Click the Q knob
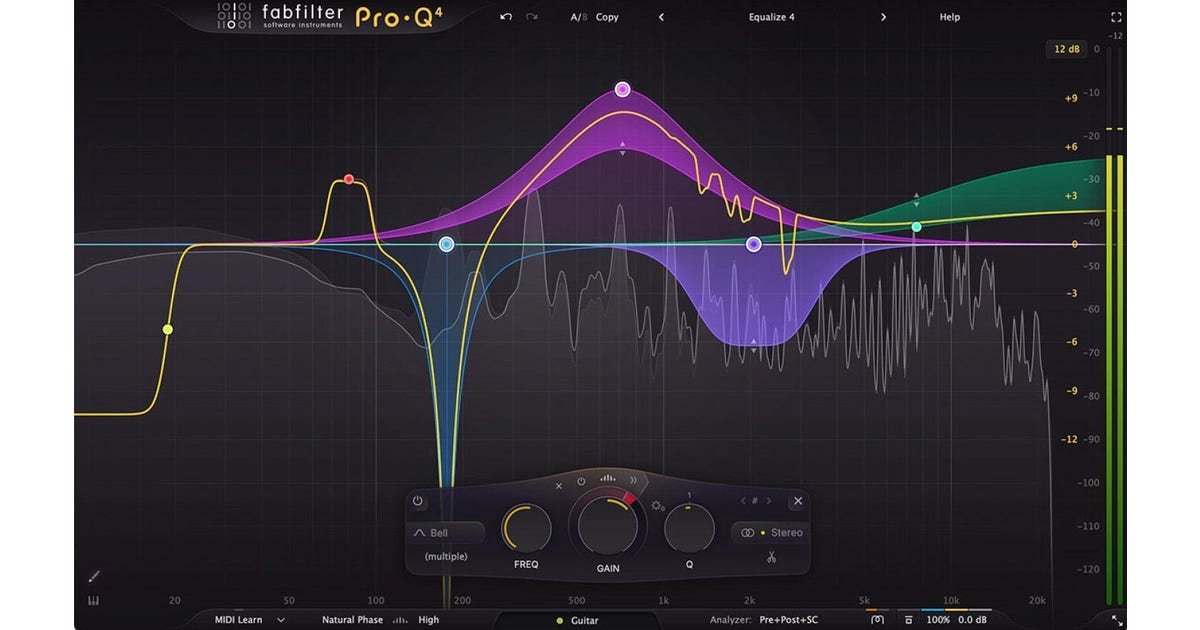The image size is (1200, 630). tap(689, 528)
